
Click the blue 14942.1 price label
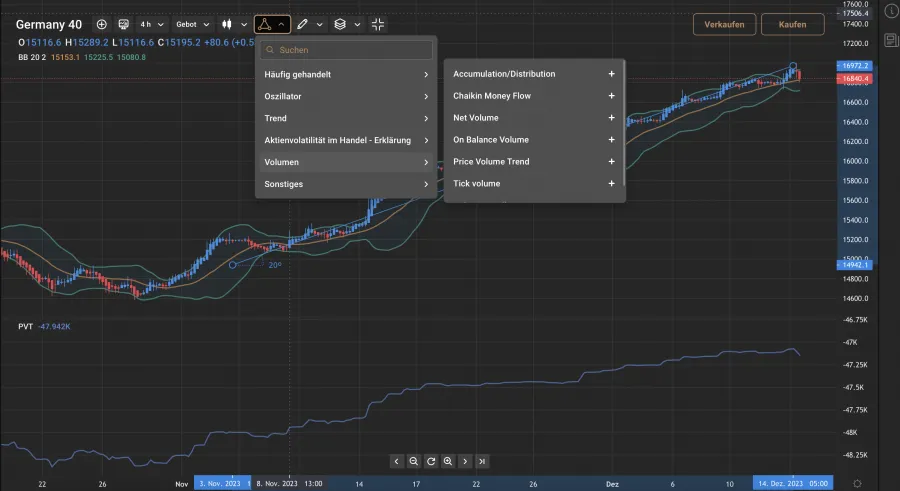(x=855, y=265)
